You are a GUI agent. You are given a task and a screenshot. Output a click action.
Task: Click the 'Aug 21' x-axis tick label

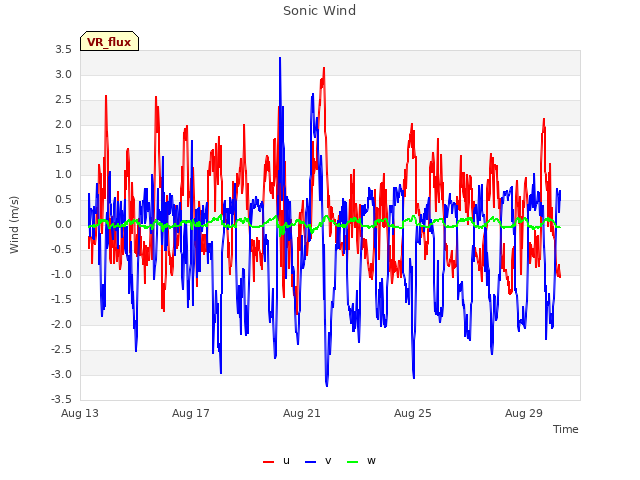click(302, 413)
